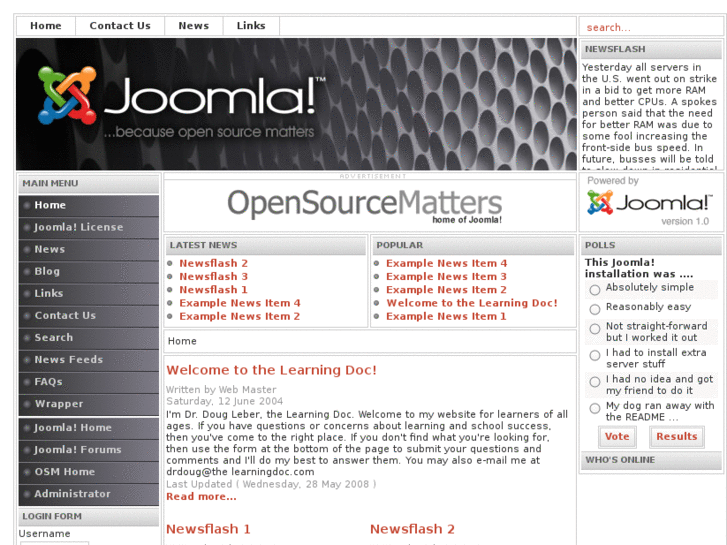Open Example News Item 4 in Latest News
Viewport: 727px width, 545px height.
pyautogui.click(x=240, y=303)
